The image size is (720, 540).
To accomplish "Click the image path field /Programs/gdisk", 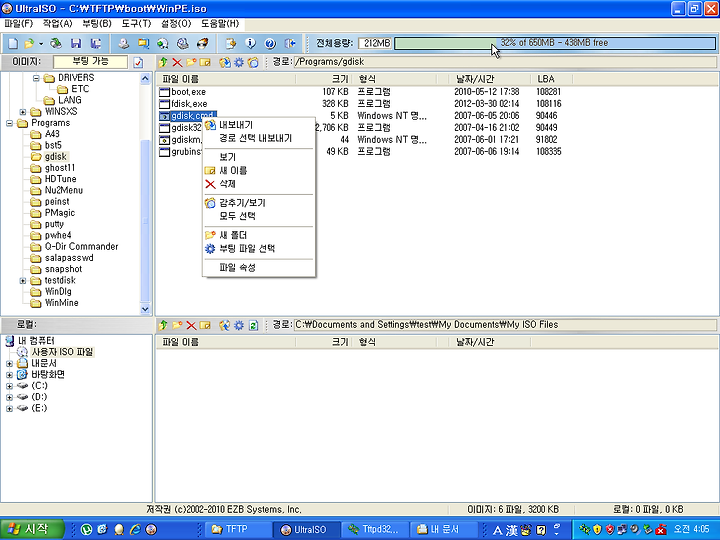I will [504, 62].
